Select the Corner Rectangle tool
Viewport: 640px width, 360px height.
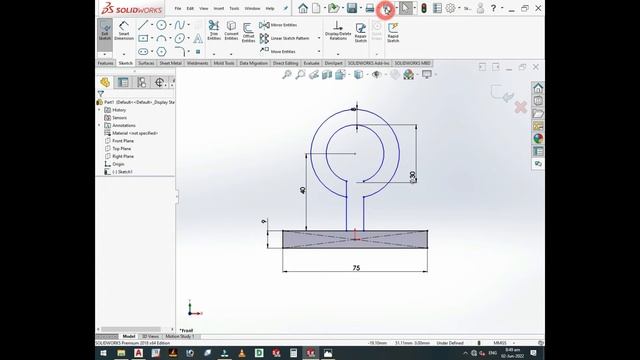(x=143, y=38)
